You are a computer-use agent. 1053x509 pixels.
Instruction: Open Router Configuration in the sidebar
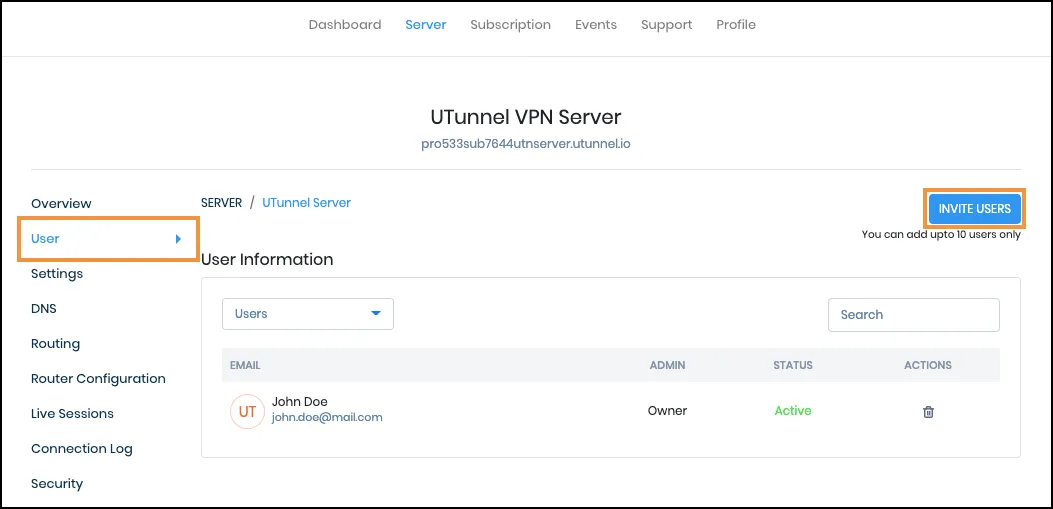click(x=98, y=378)
